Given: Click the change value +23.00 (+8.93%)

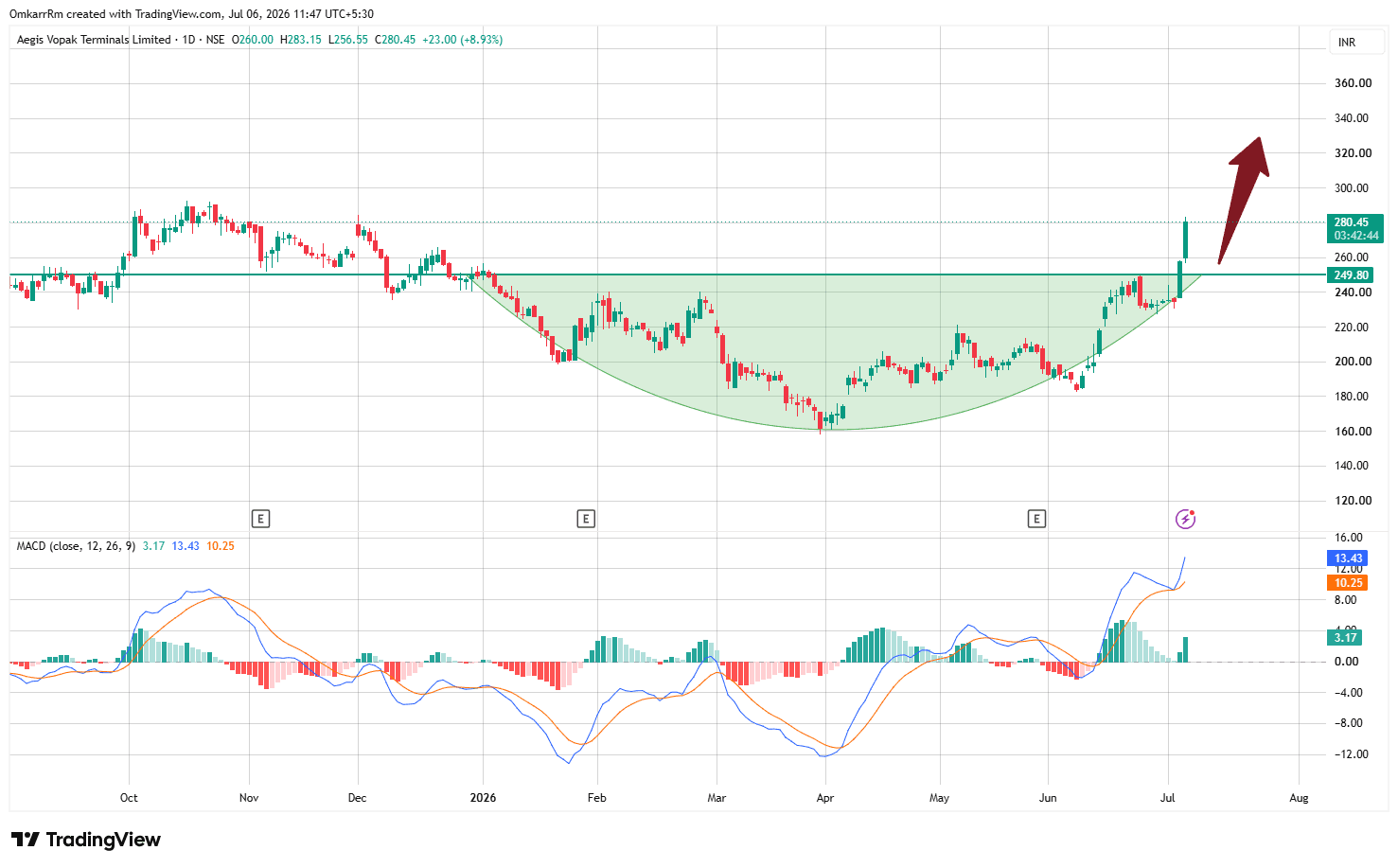Looking at the screenshot, I should click(x=463, y=40).
